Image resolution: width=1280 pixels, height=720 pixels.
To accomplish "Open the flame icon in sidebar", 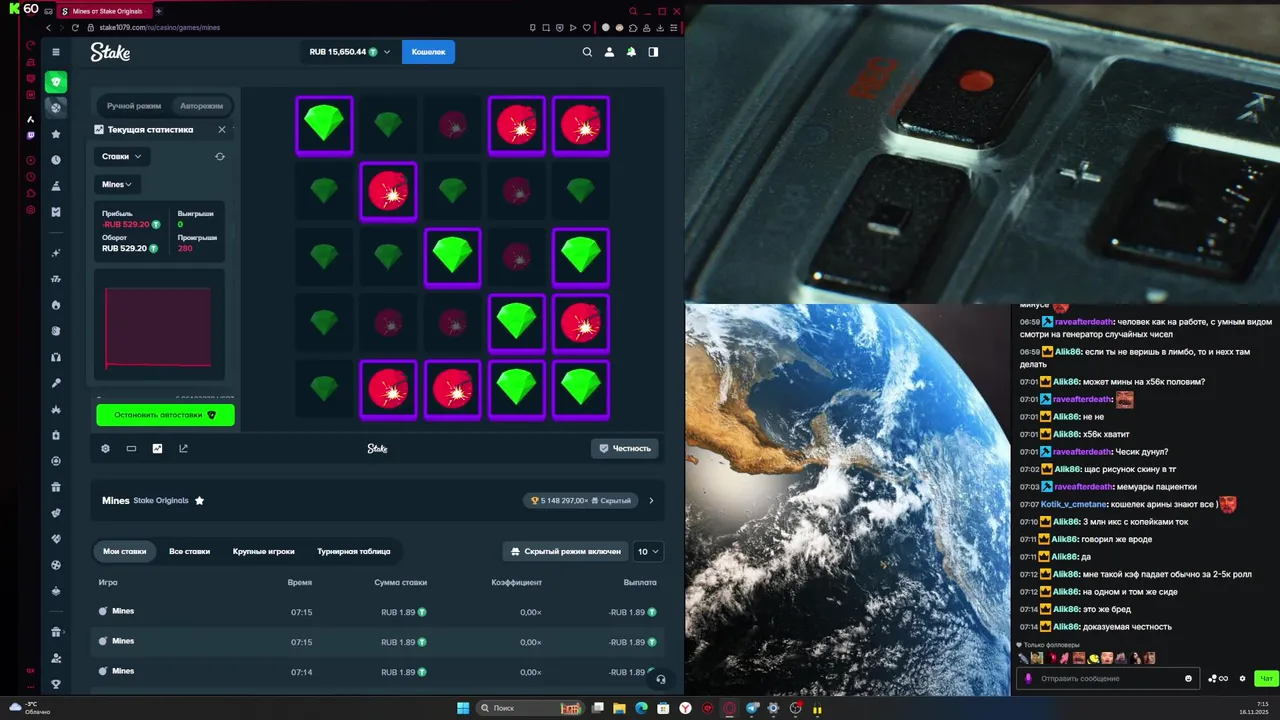I will tap(56, 305).
